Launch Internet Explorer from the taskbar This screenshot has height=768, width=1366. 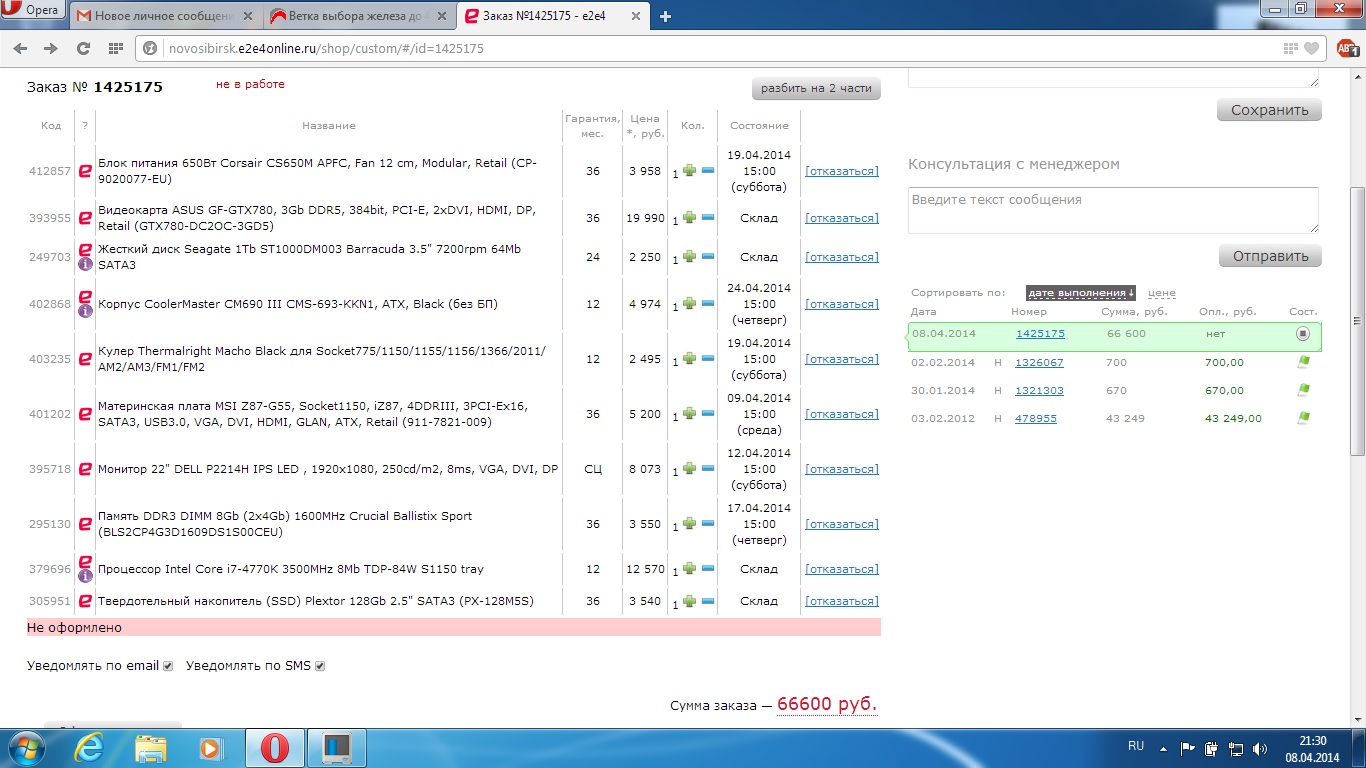pos(88,747)
